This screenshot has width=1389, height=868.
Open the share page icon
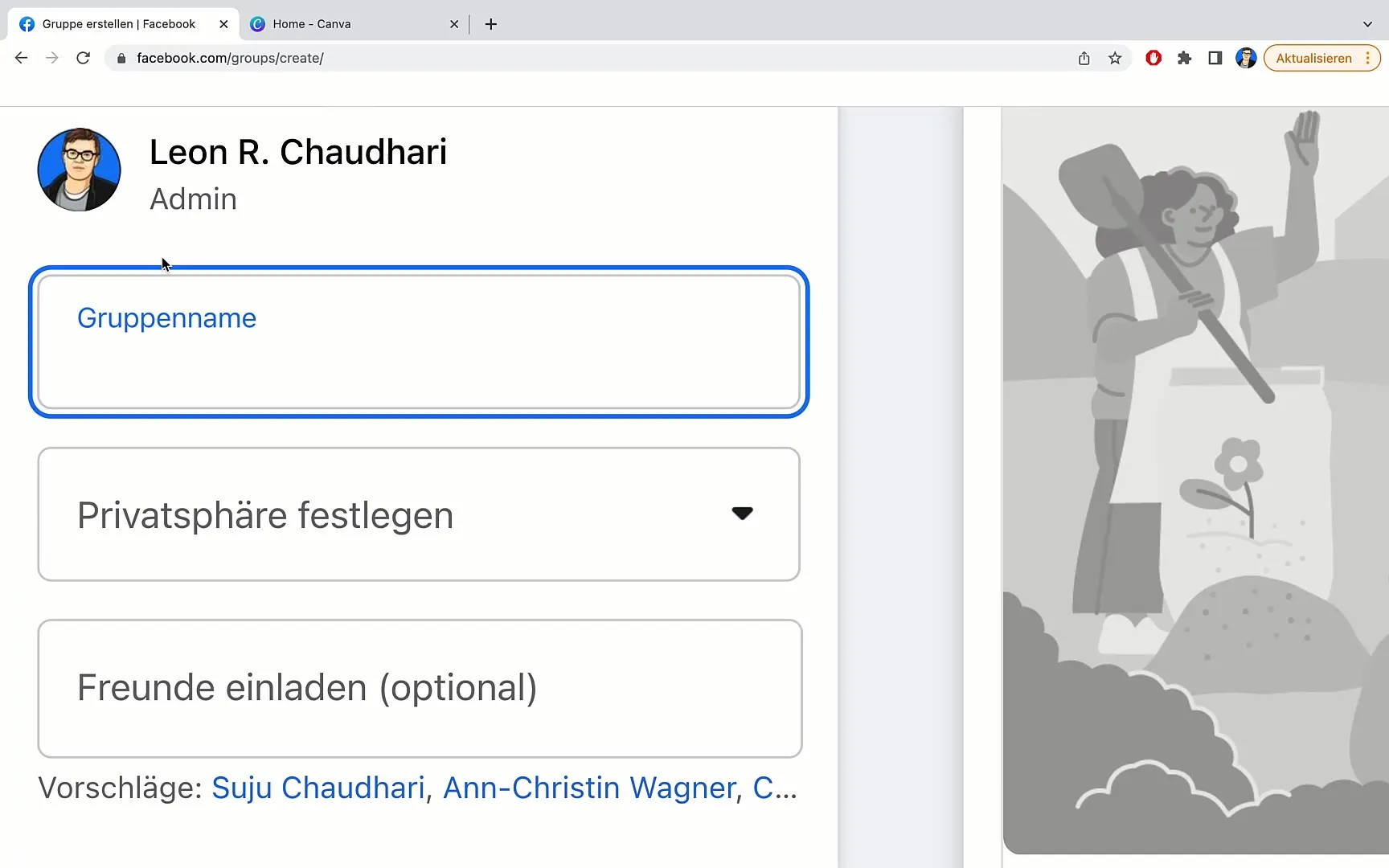click(x=1084, y=58)
